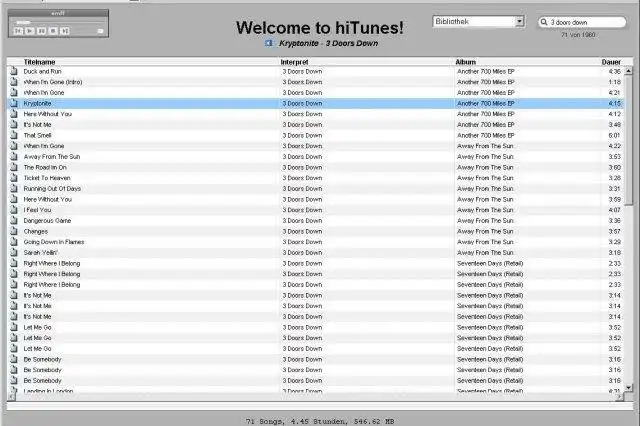Click the '71 von 1980' result count
The image size is (640, 426).
[x=578, y=35]
